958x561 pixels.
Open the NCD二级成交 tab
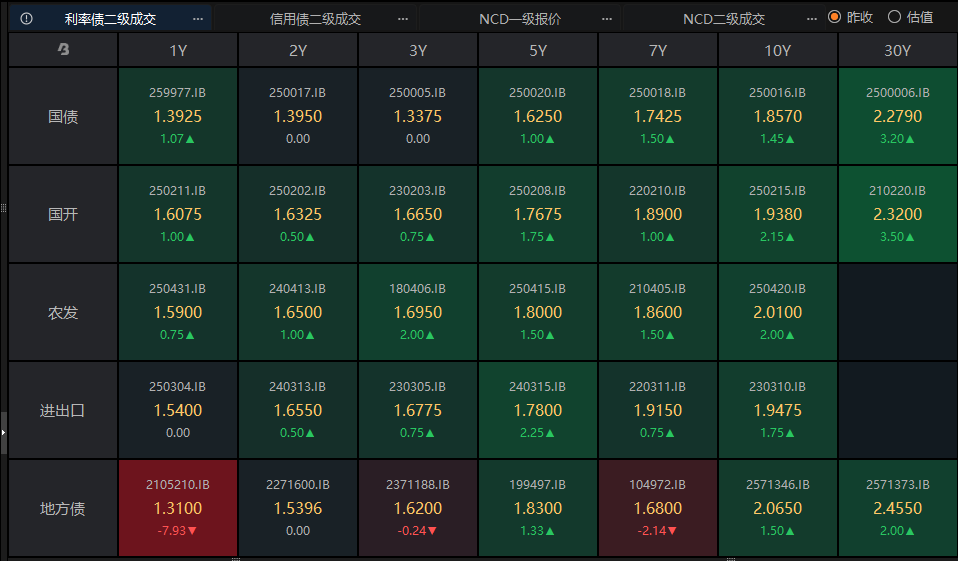(724, 18)
